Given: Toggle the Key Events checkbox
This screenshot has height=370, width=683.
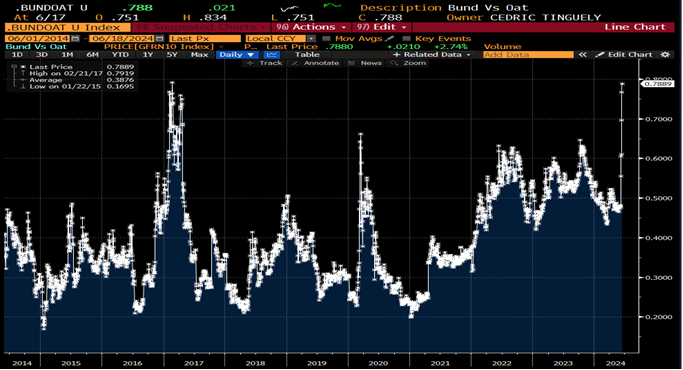Looking at the screenshot, I should (x=406, y=38).
